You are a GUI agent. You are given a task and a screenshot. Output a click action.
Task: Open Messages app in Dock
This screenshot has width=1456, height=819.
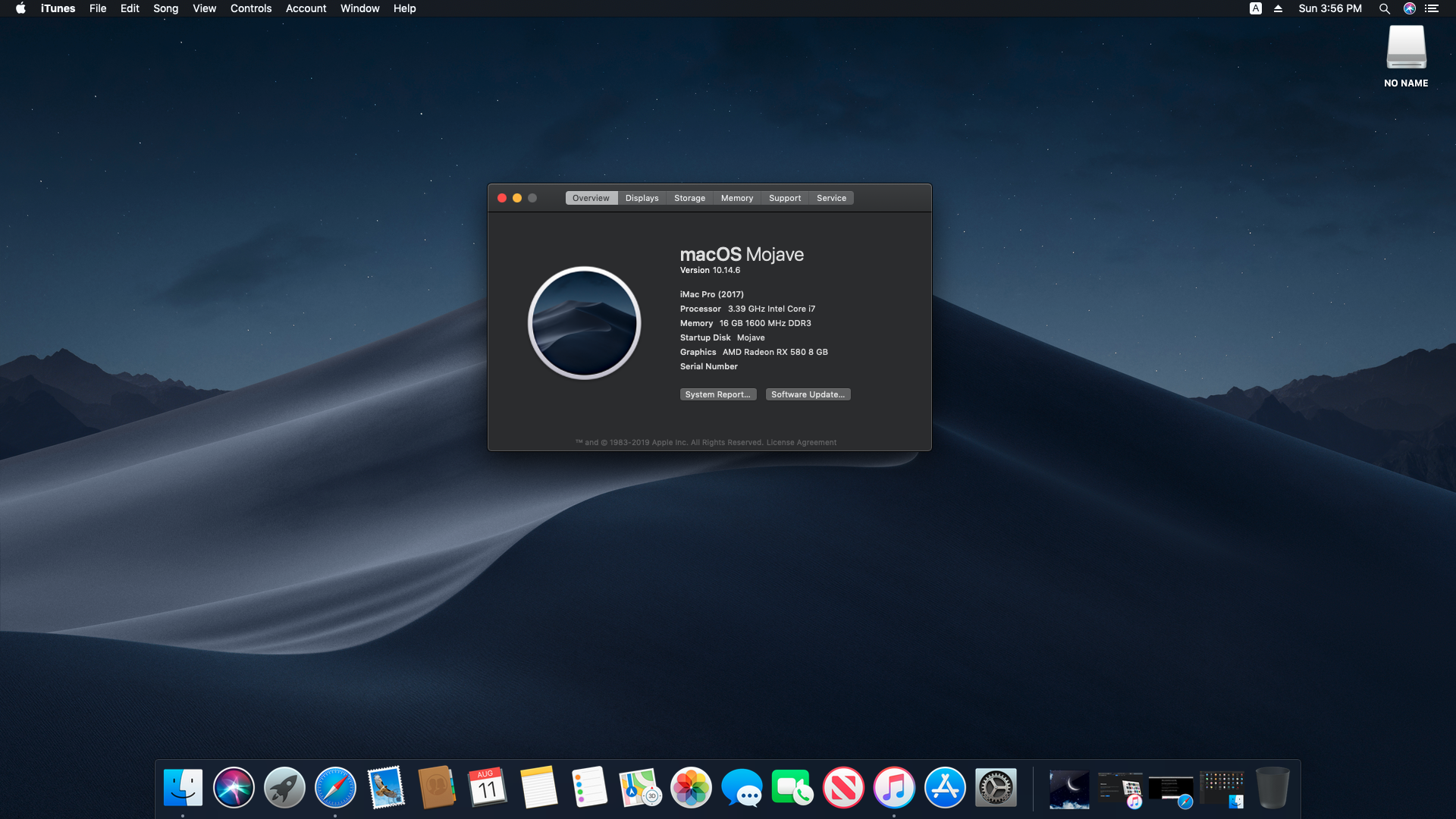pyautogui.click(x=742, y=788)
